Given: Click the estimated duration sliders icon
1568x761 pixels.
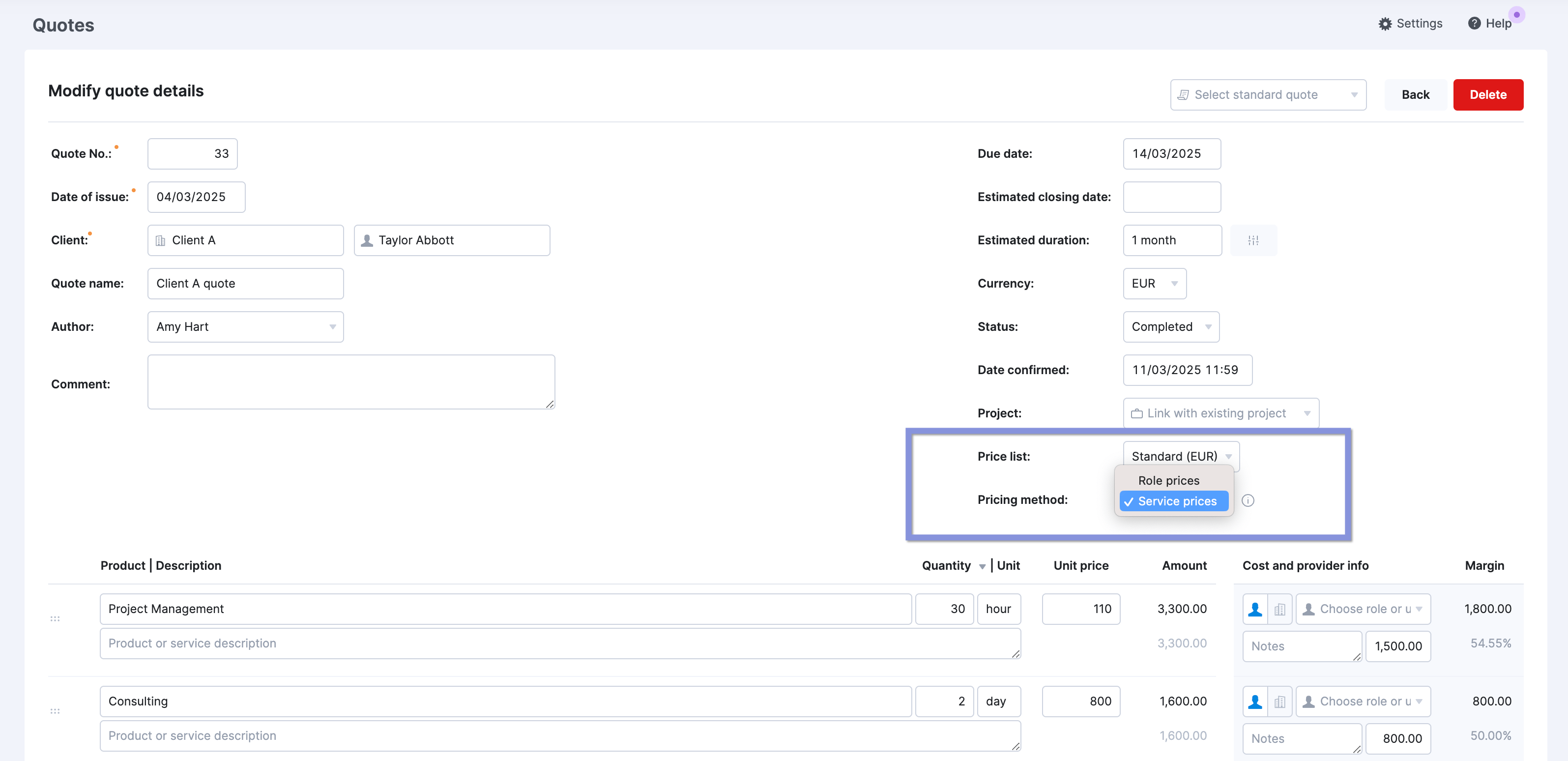Looking at the screenshot, I should coord(1253,240).
